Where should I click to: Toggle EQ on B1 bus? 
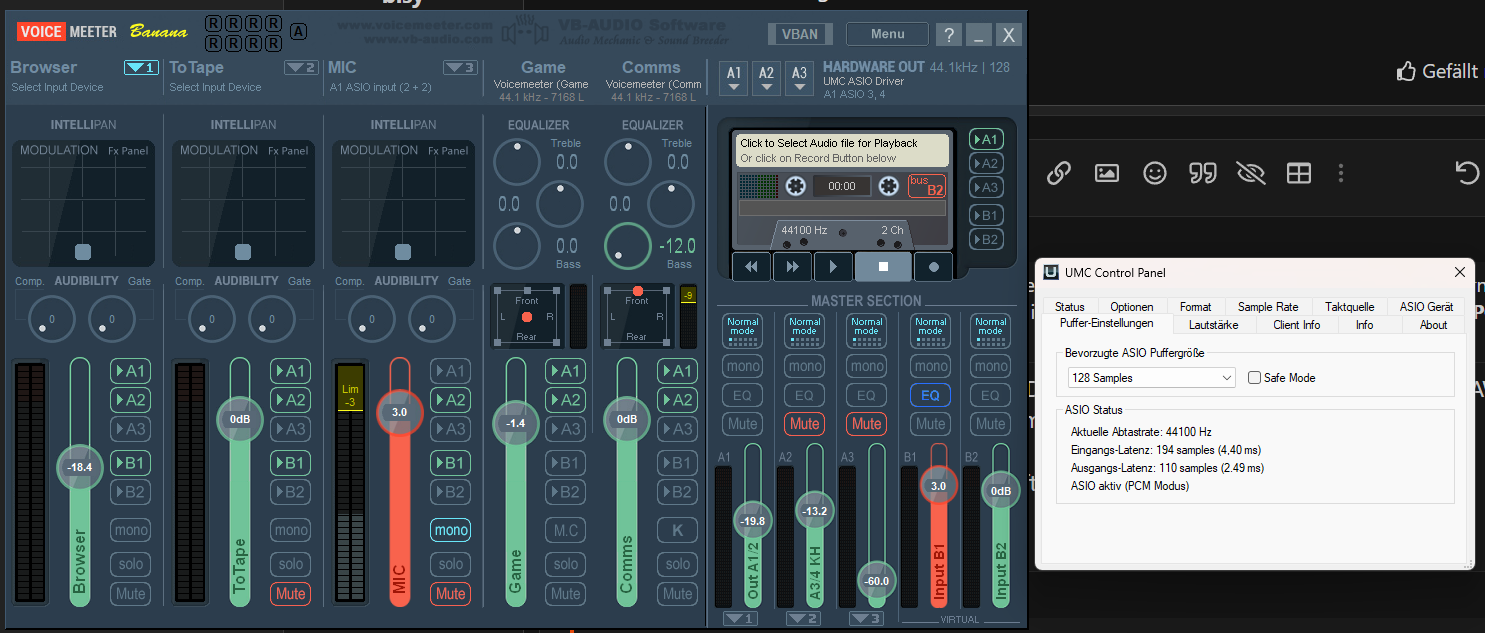(x=930, y=395)
